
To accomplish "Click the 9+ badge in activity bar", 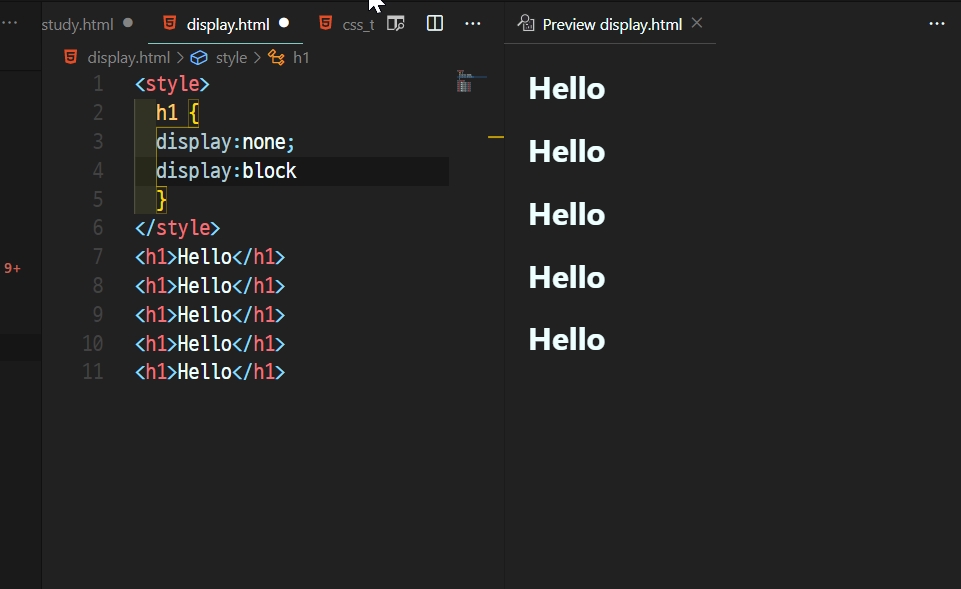I will coord(12,268).
